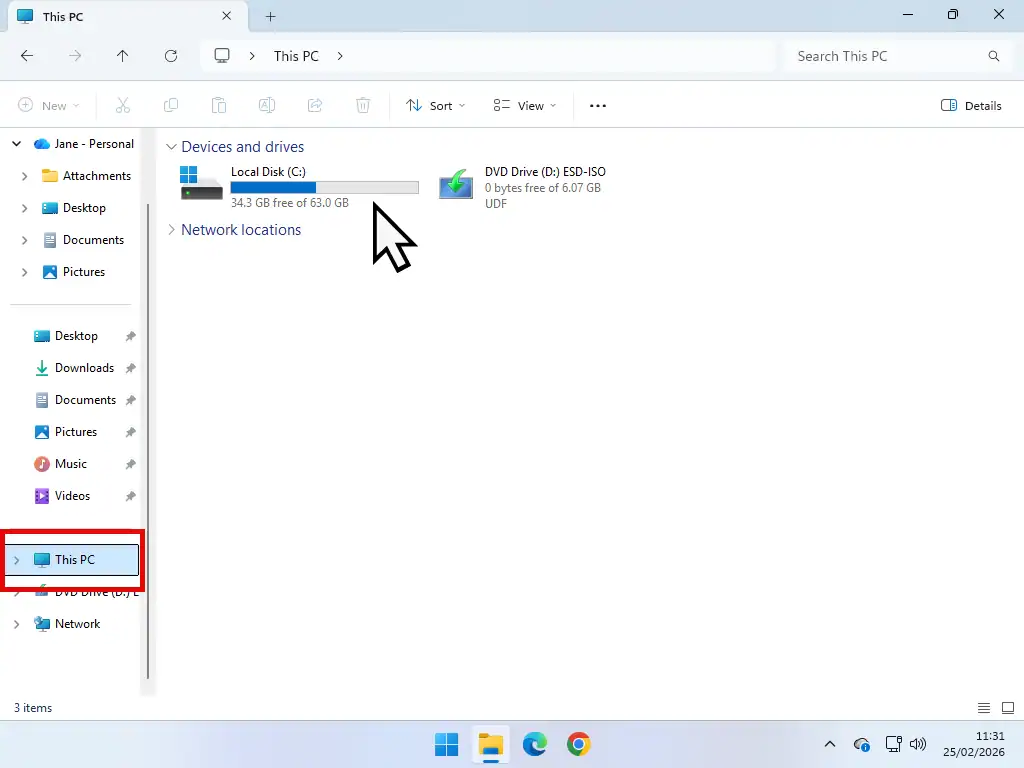Open the See more menu
The image size is (1024, 768).
click(597, 105)
